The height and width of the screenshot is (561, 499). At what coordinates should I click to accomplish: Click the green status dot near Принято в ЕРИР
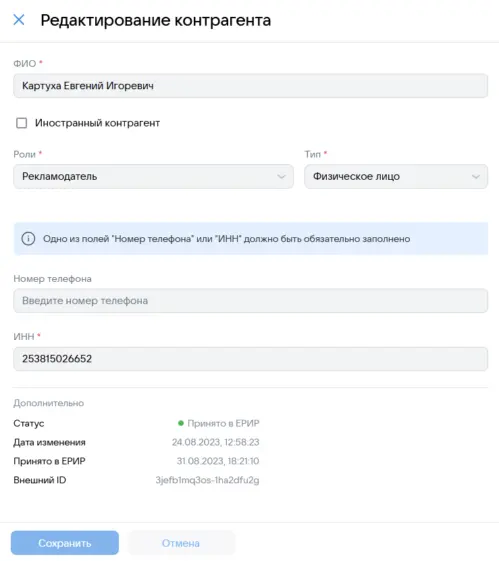[181, 423]
